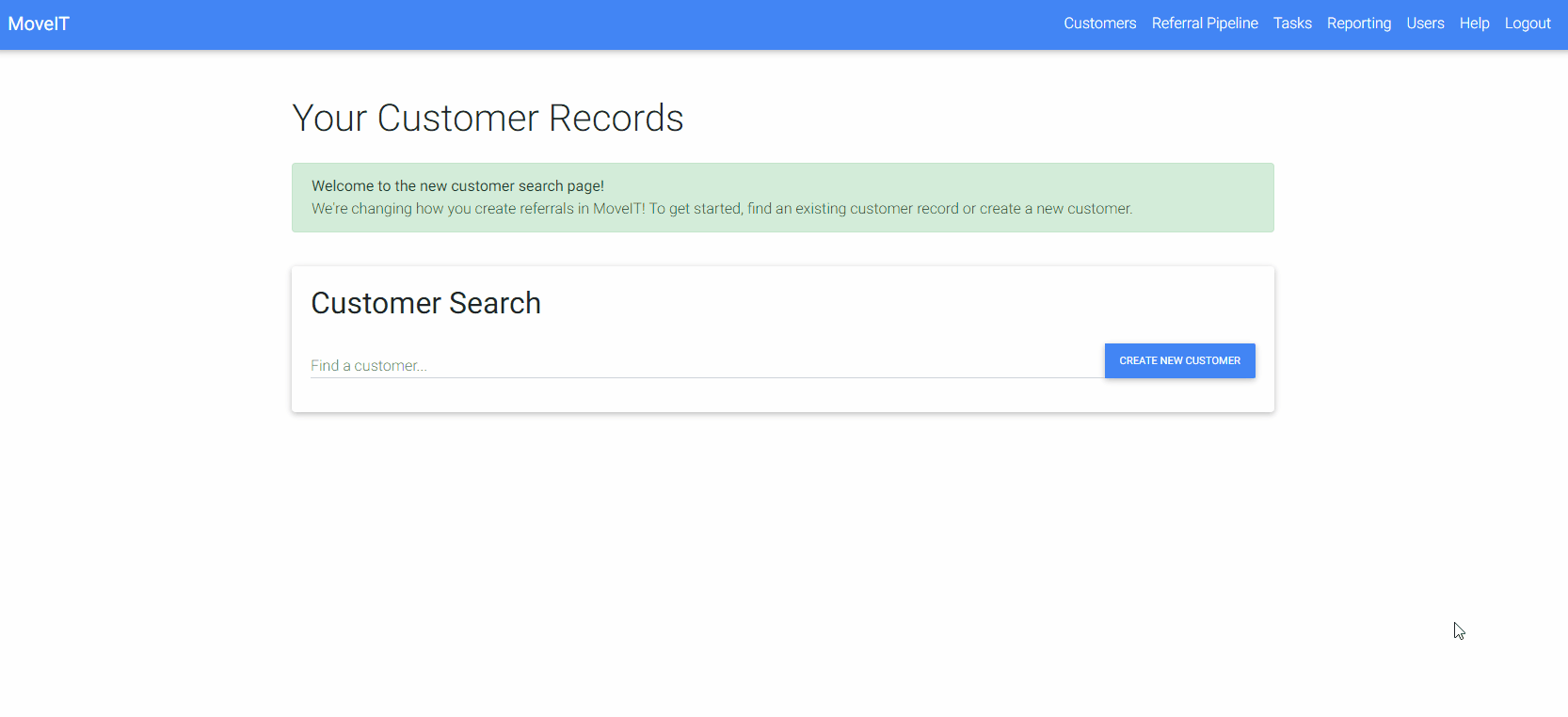Focus the Find a customer search field
Image resolution: width=1568 pixels, height=717 pixels.
pos(706,365)
